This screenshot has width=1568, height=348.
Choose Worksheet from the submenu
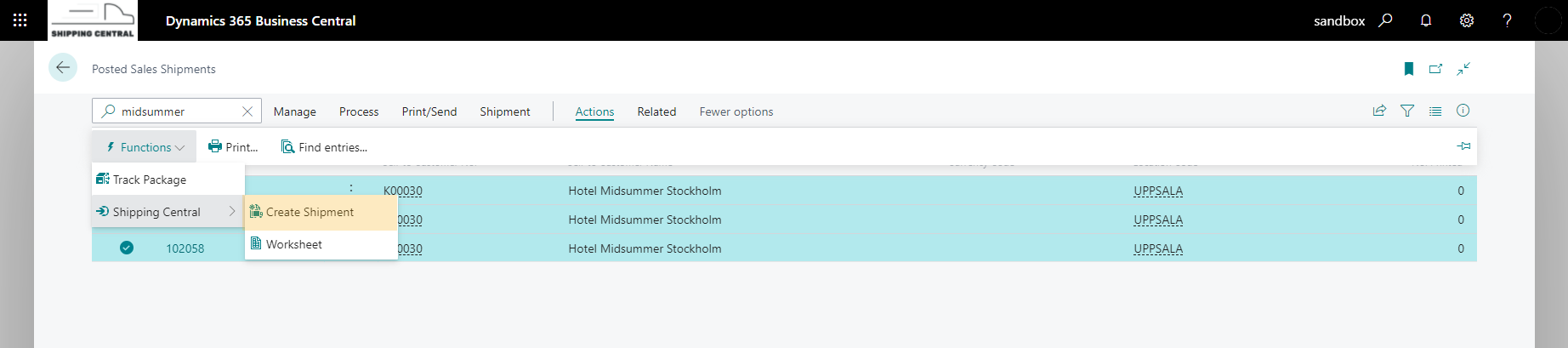(321, 244)
